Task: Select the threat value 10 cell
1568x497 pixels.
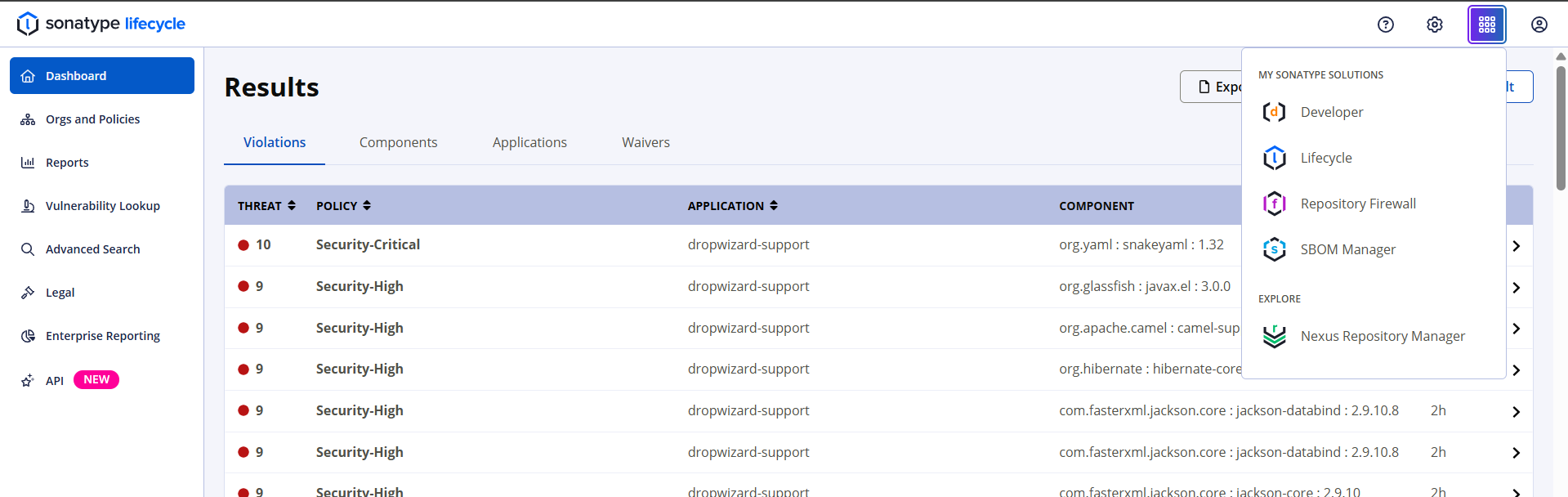Action: coord(263,244)
